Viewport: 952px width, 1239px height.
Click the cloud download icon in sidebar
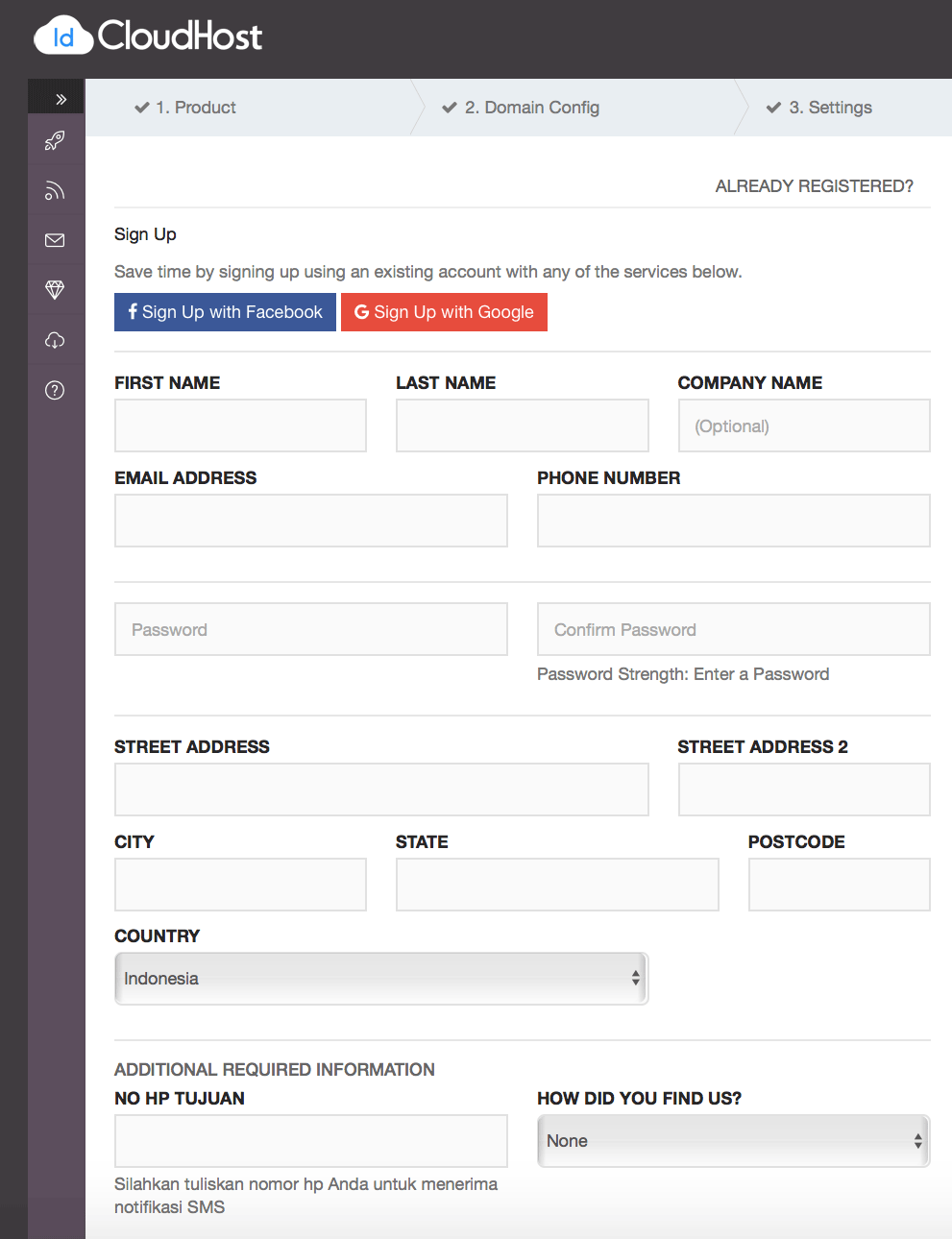pyautogui.click(x=55, y=340)
